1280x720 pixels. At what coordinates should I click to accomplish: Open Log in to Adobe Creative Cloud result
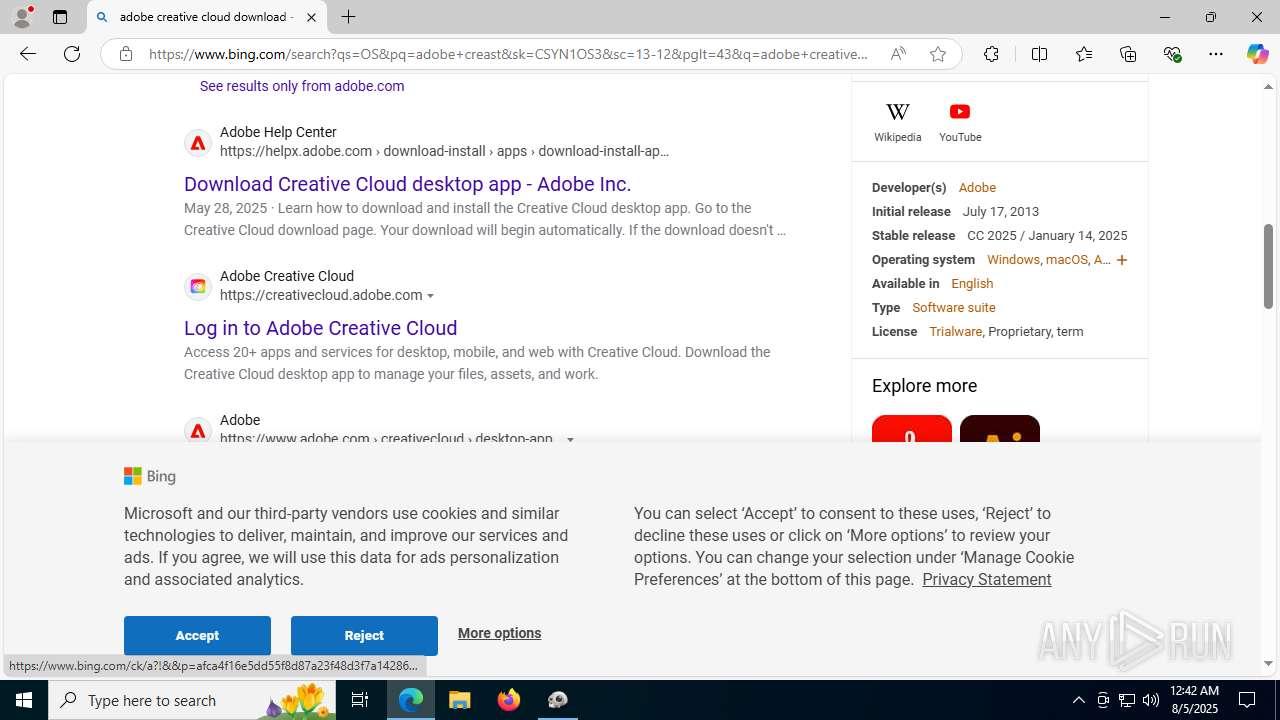tap(320, 328)
